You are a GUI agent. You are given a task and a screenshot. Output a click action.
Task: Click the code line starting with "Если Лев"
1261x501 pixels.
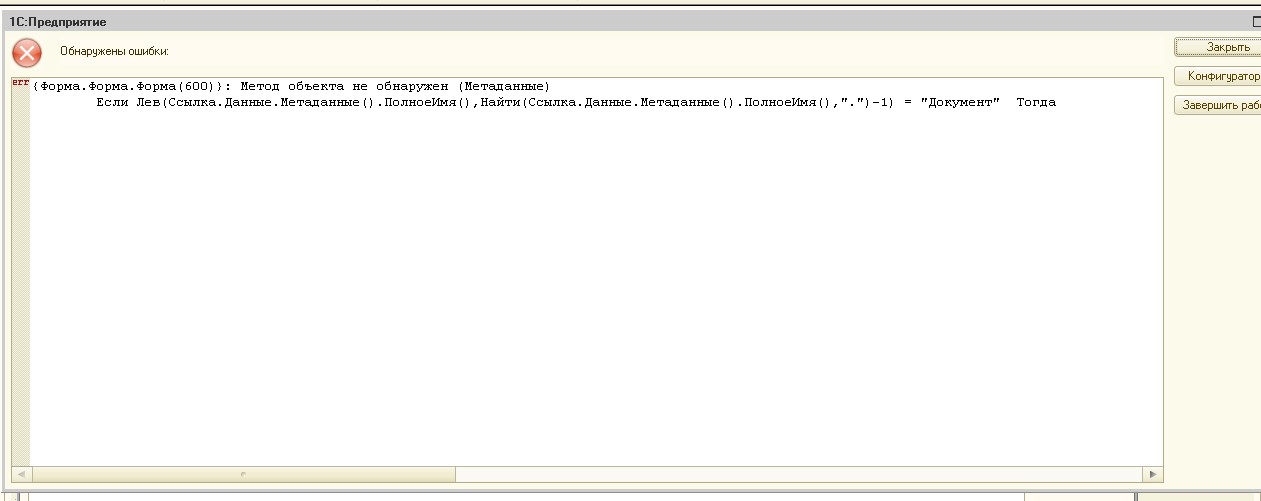[576, 102]
